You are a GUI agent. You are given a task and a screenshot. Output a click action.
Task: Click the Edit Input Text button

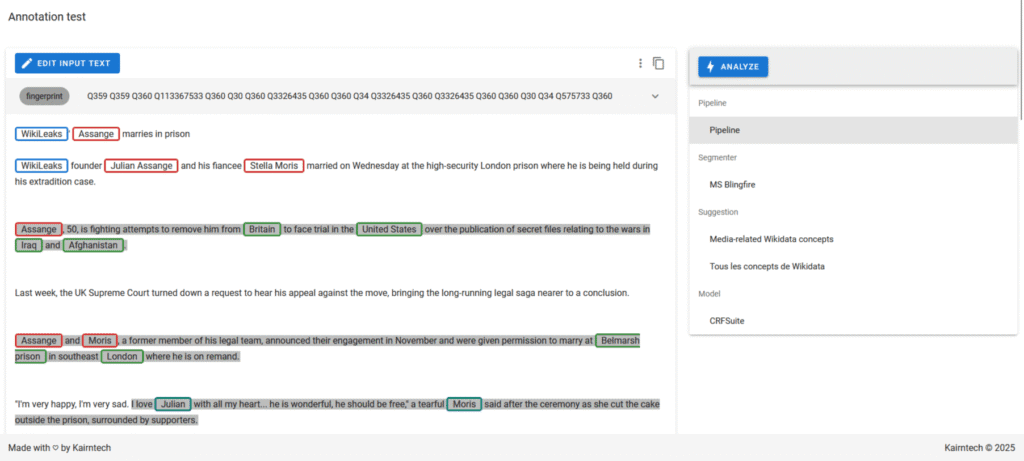(x=67, y=63)
